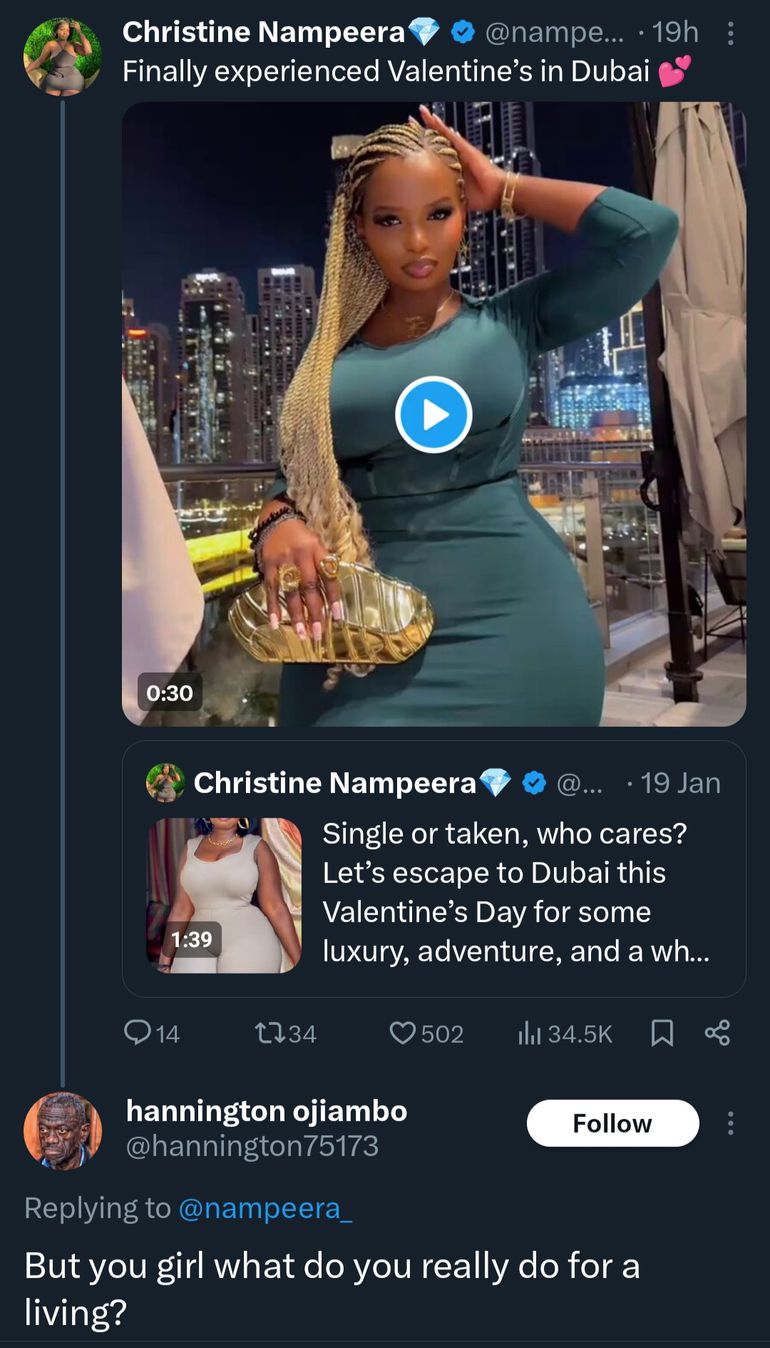
Task: Like the post via heart icon
Action: click(x=402, y=1033)
